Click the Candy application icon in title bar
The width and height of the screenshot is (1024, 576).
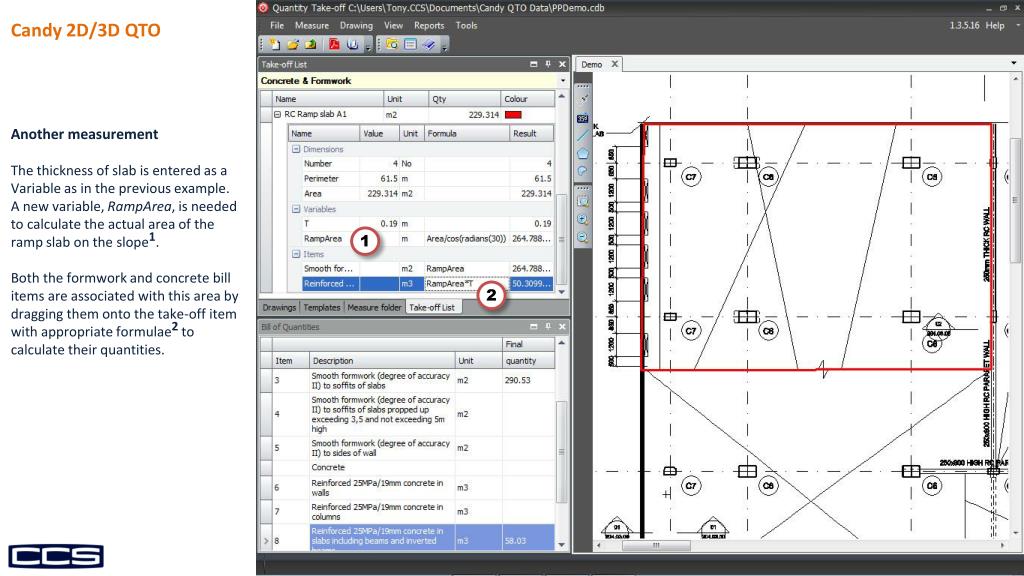[x=263, y=8]
